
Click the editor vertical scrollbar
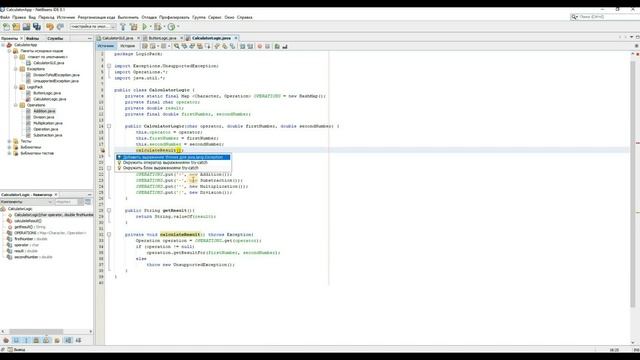633,184
